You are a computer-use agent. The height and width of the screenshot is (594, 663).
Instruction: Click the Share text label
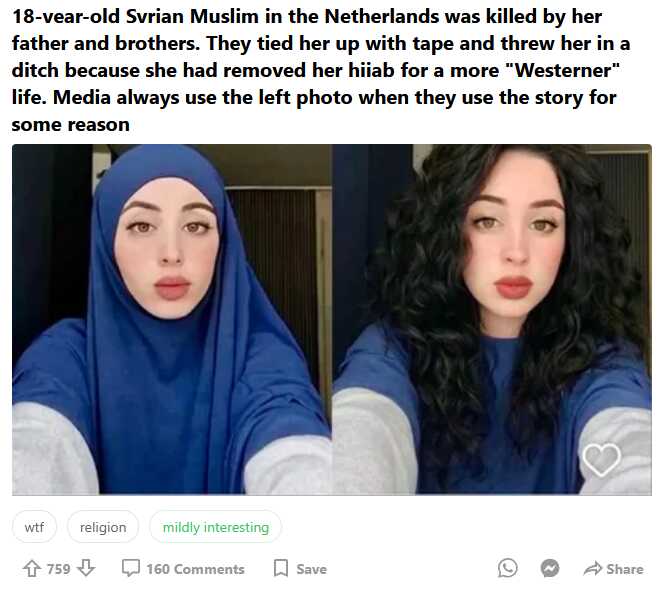pyautogui.click(x=625, y=569)
